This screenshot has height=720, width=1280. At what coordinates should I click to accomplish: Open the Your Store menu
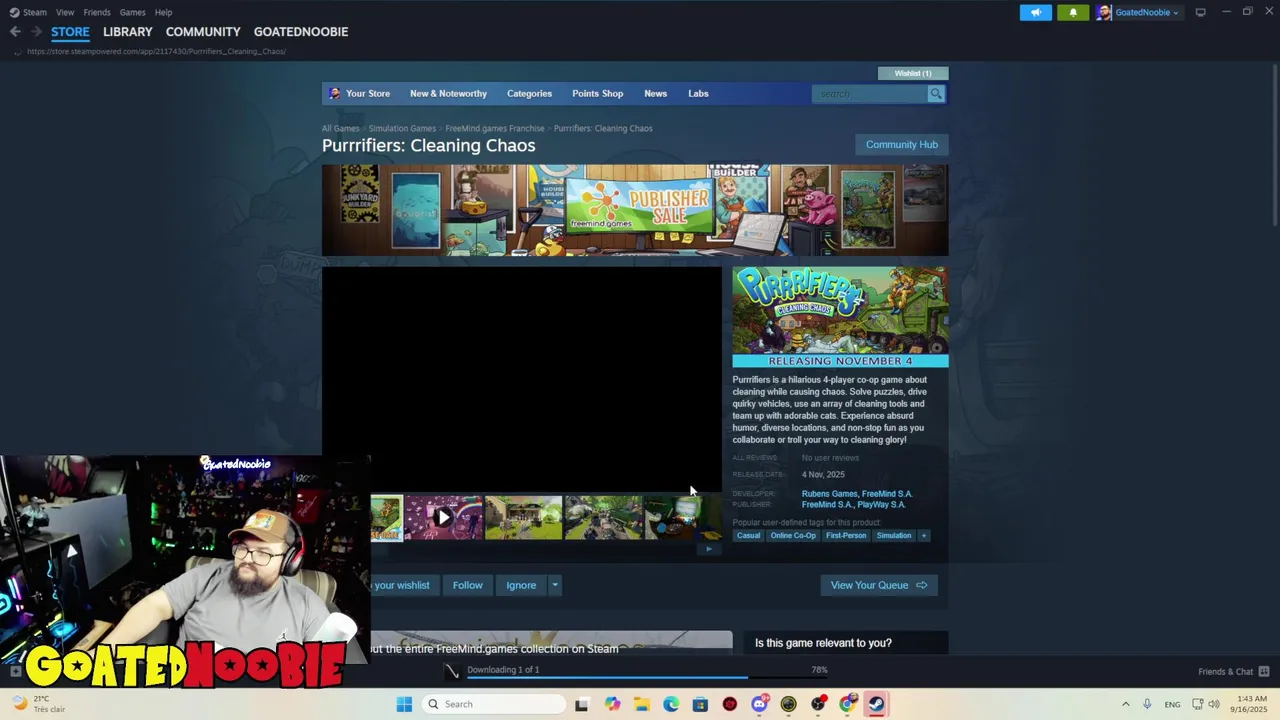click(368, 94)
